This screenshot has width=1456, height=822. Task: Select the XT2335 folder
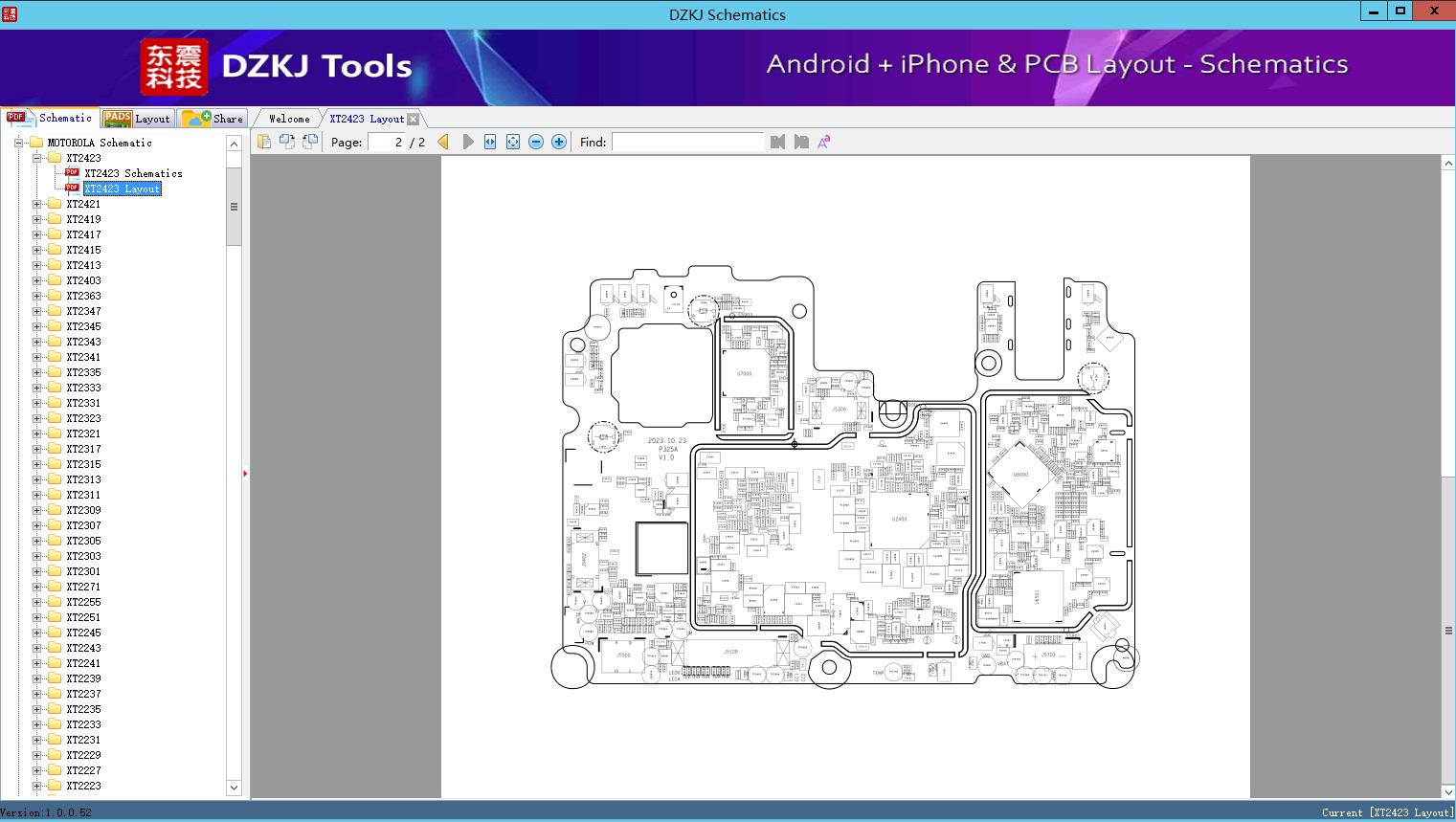[x=83, y=372]
